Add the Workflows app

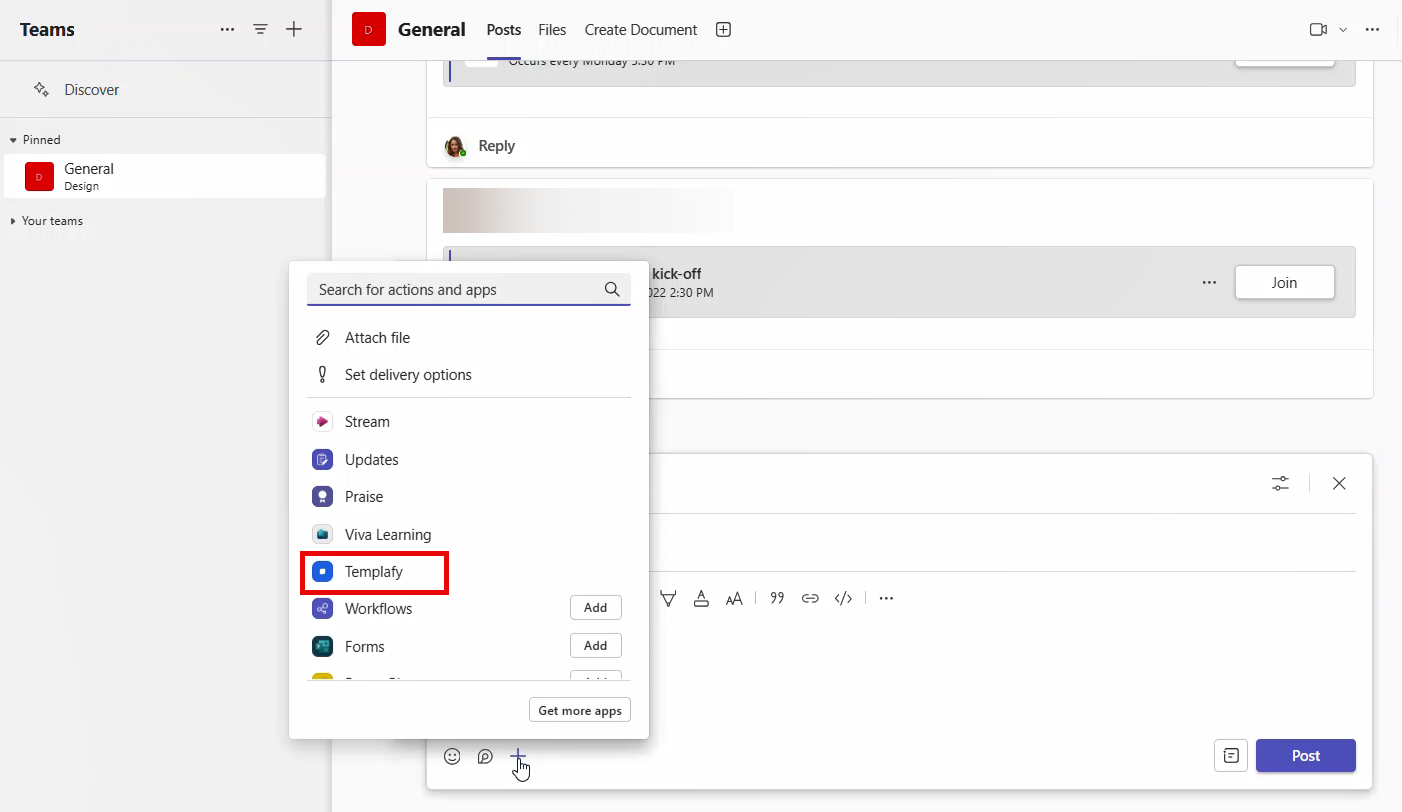click(595, 607)
